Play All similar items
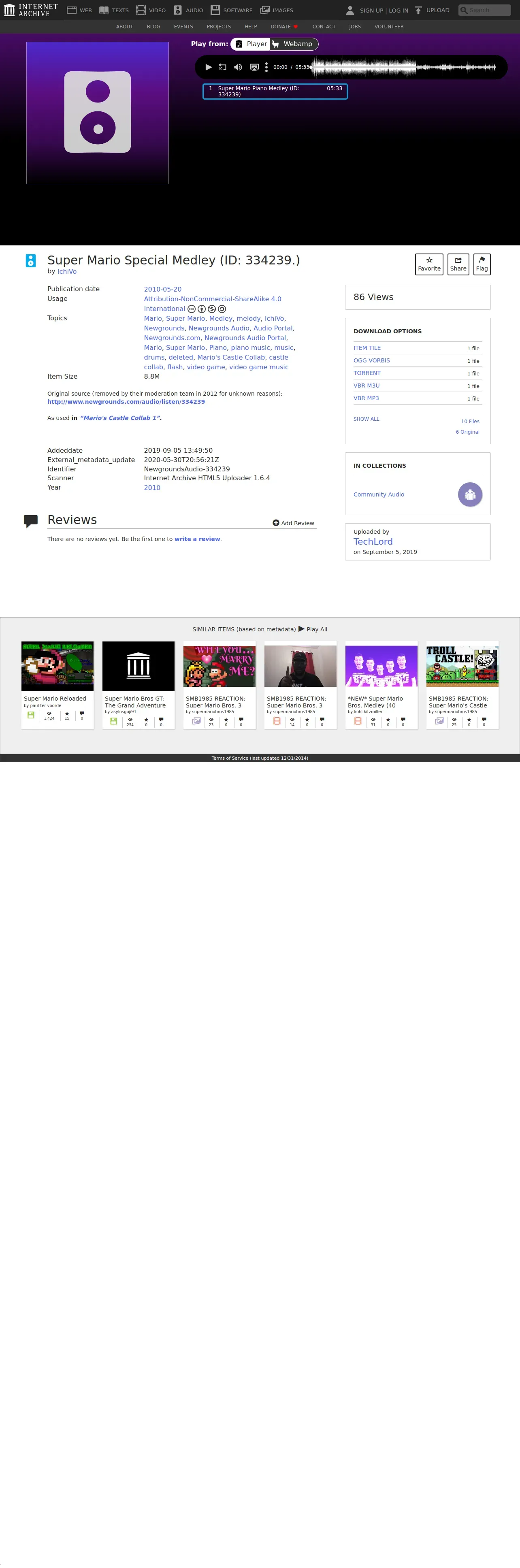The width and height of the screenshot is (520, 1568). [312, 629]
